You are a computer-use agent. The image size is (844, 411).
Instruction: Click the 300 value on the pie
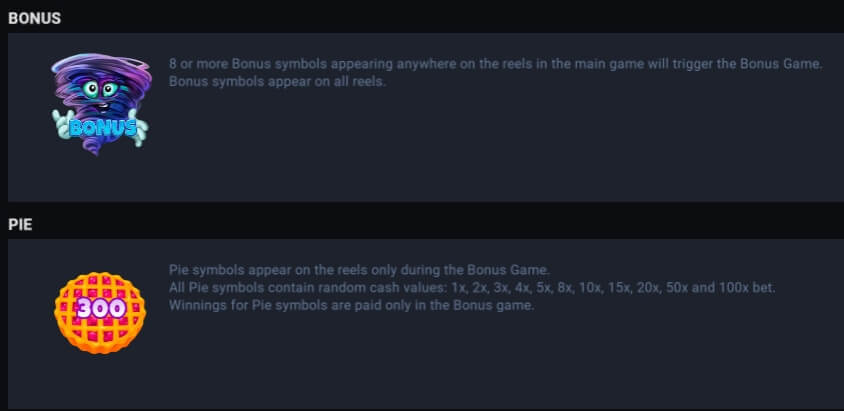click(x=101, y=309)
